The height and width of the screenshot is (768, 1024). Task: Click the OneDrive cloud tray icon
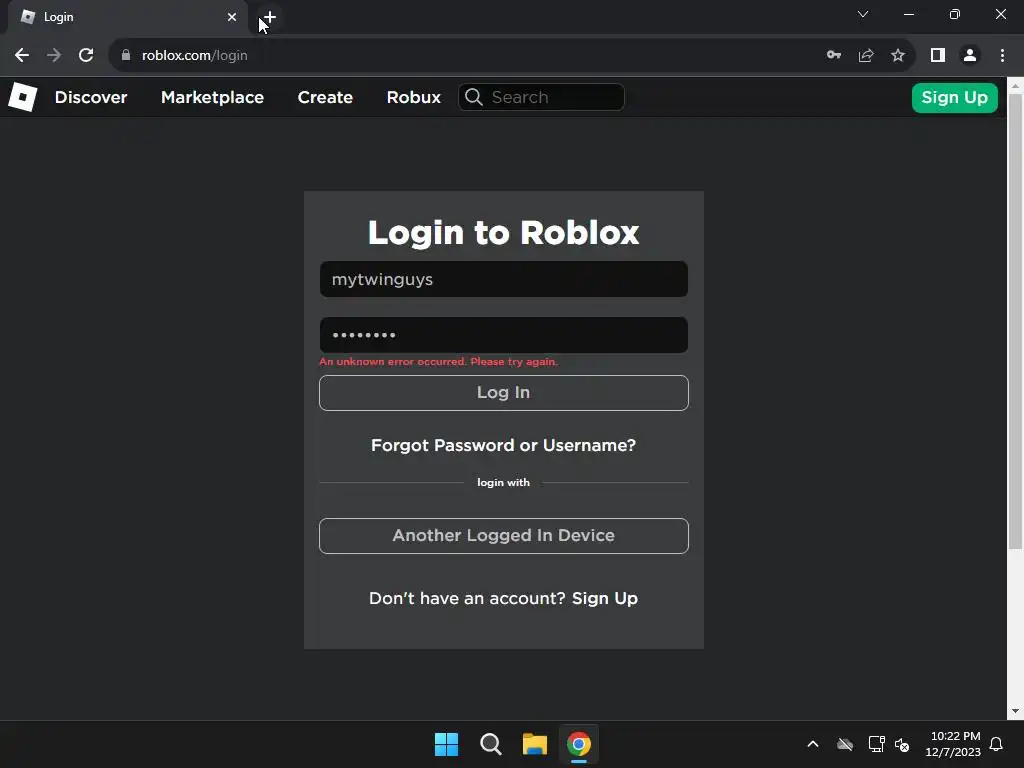click(x=845, y=744)
